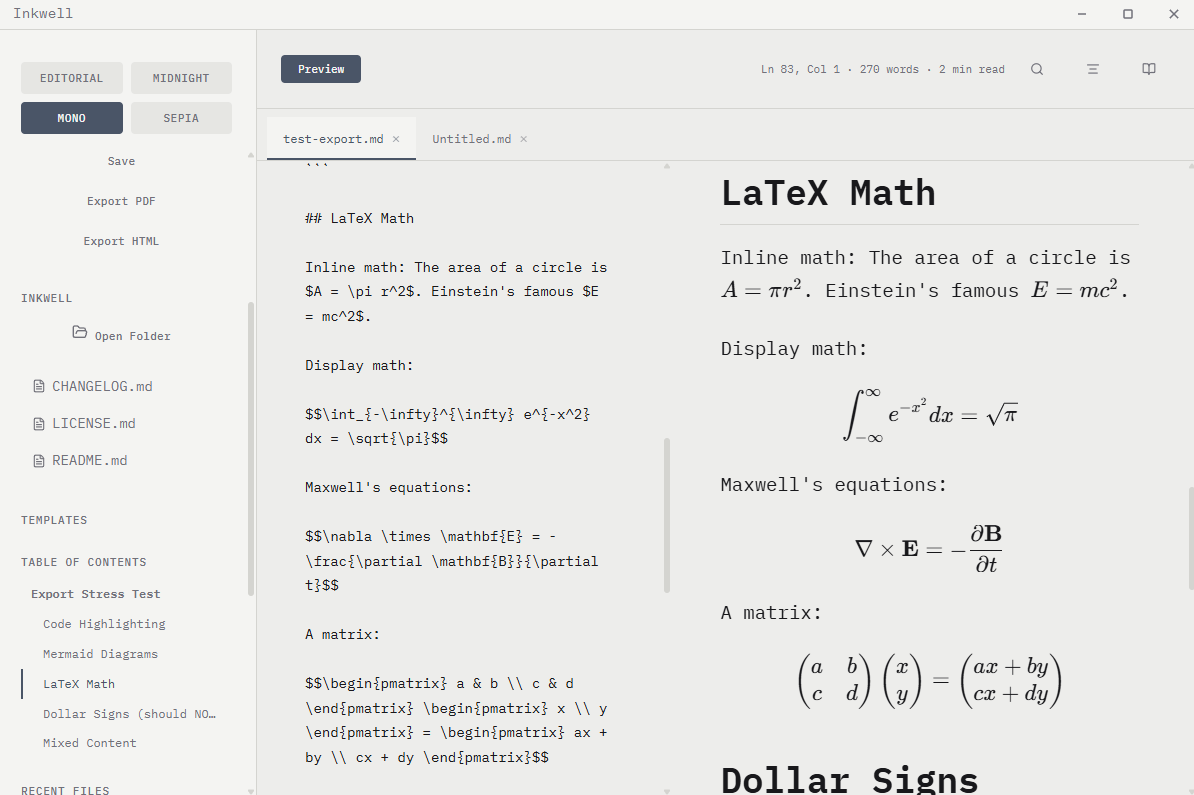The width and height of the screenshot is (1194, 795).
Task: Select the EDITORIAL theme
Action: pyautogui.click(x=72, y=78)
